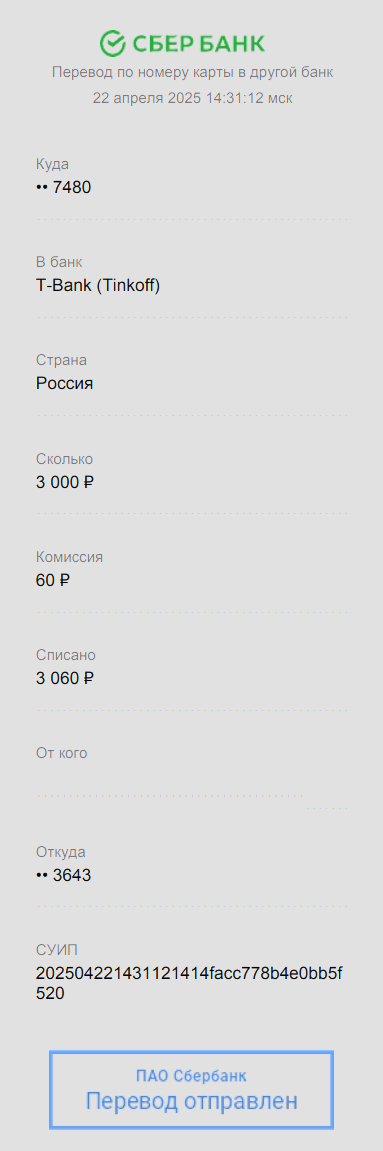Click the СБЕР БАНК logo text

[x=198, y=44]
